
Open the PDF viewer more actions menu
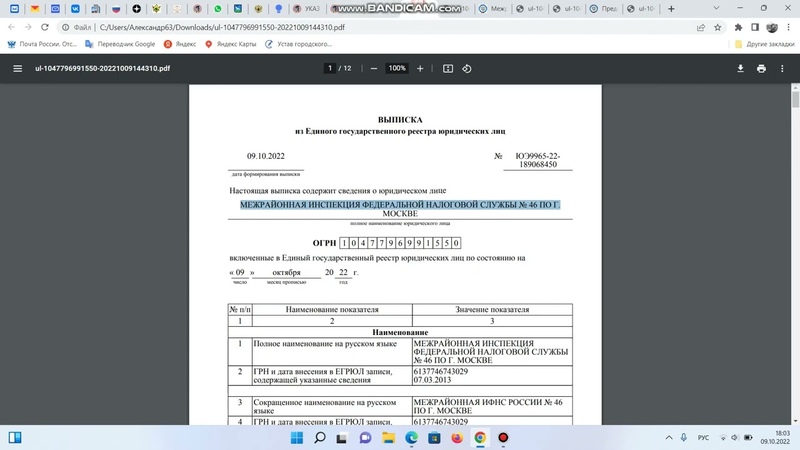pos(782,68)
